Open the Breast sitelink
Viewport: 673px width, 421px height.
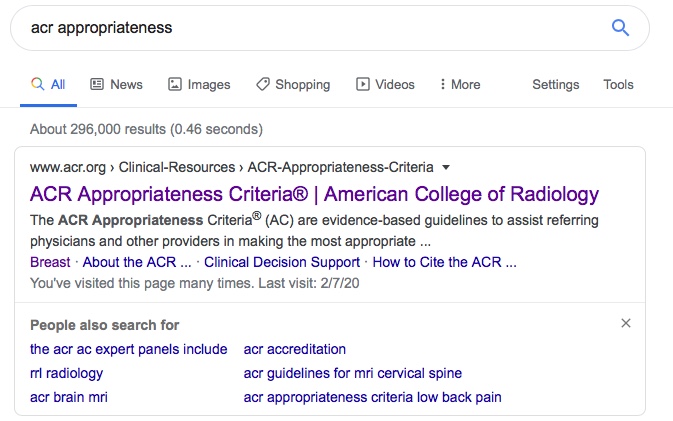[x=50, y=262]
